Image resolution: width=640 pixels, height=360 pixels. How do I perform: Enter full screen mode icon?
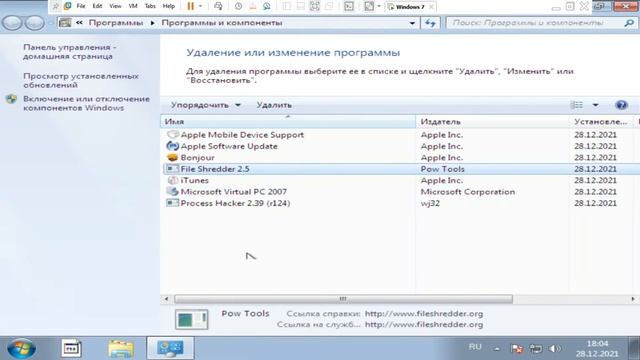pos(315,6)
